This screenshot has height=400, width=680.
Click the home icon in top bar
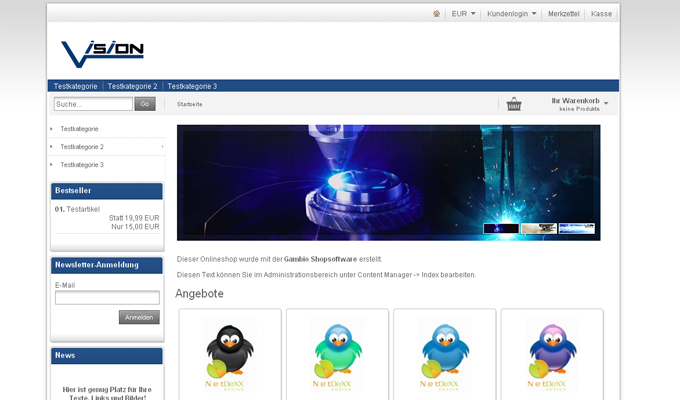(x=436, y=14)
